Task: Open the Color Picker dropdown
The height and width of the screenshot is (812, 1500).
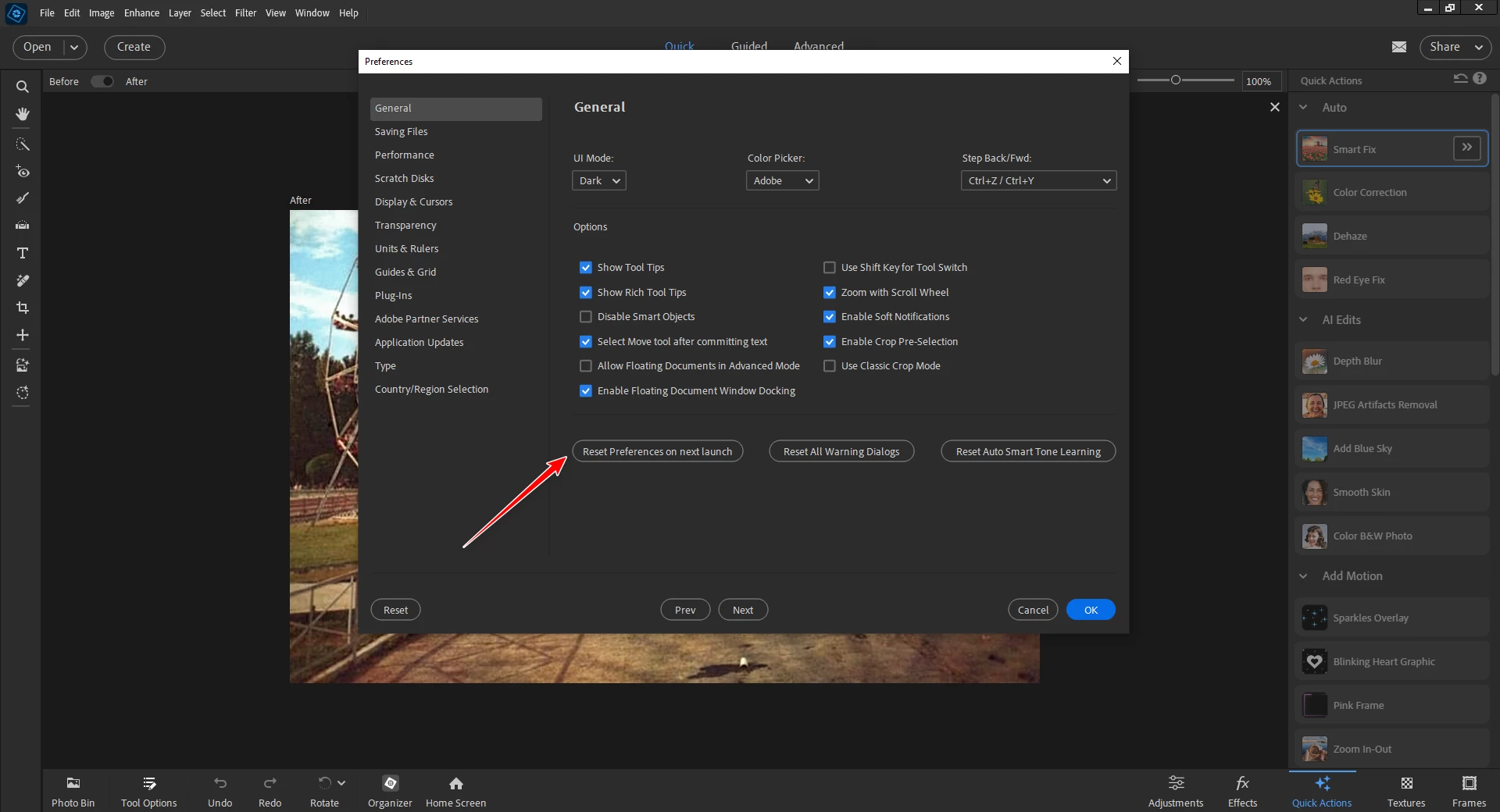Action: 782,180
